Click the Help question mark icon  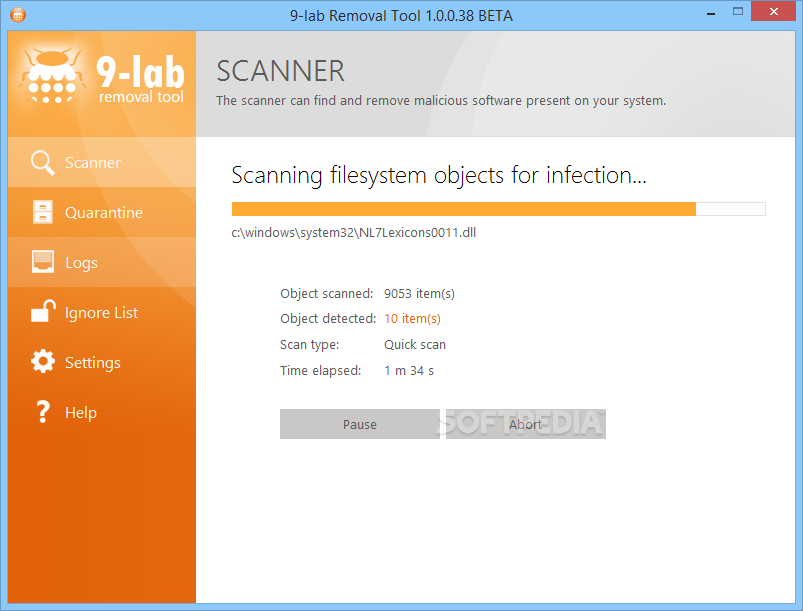[43, 412]
